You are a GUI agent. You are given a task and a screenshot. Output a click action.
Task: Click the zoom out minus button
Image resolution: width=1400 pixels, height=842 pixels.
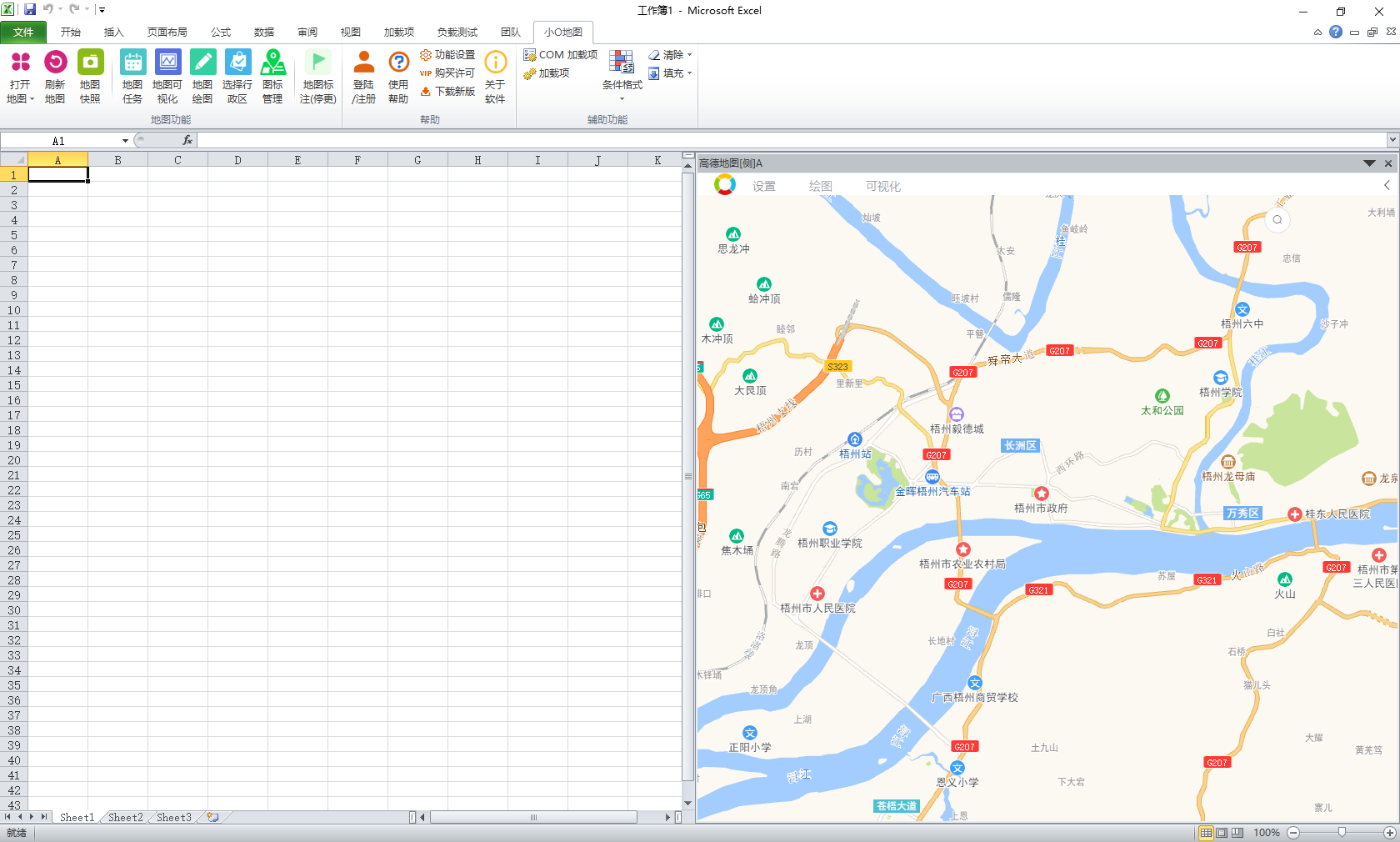[1293, 833]
